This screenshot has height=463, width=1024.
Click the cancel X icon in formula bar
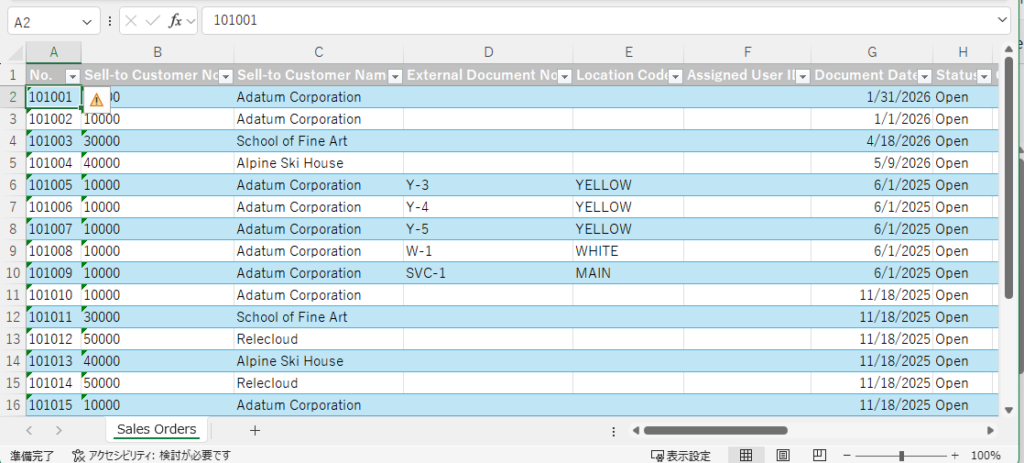click(x=132, y=20)
